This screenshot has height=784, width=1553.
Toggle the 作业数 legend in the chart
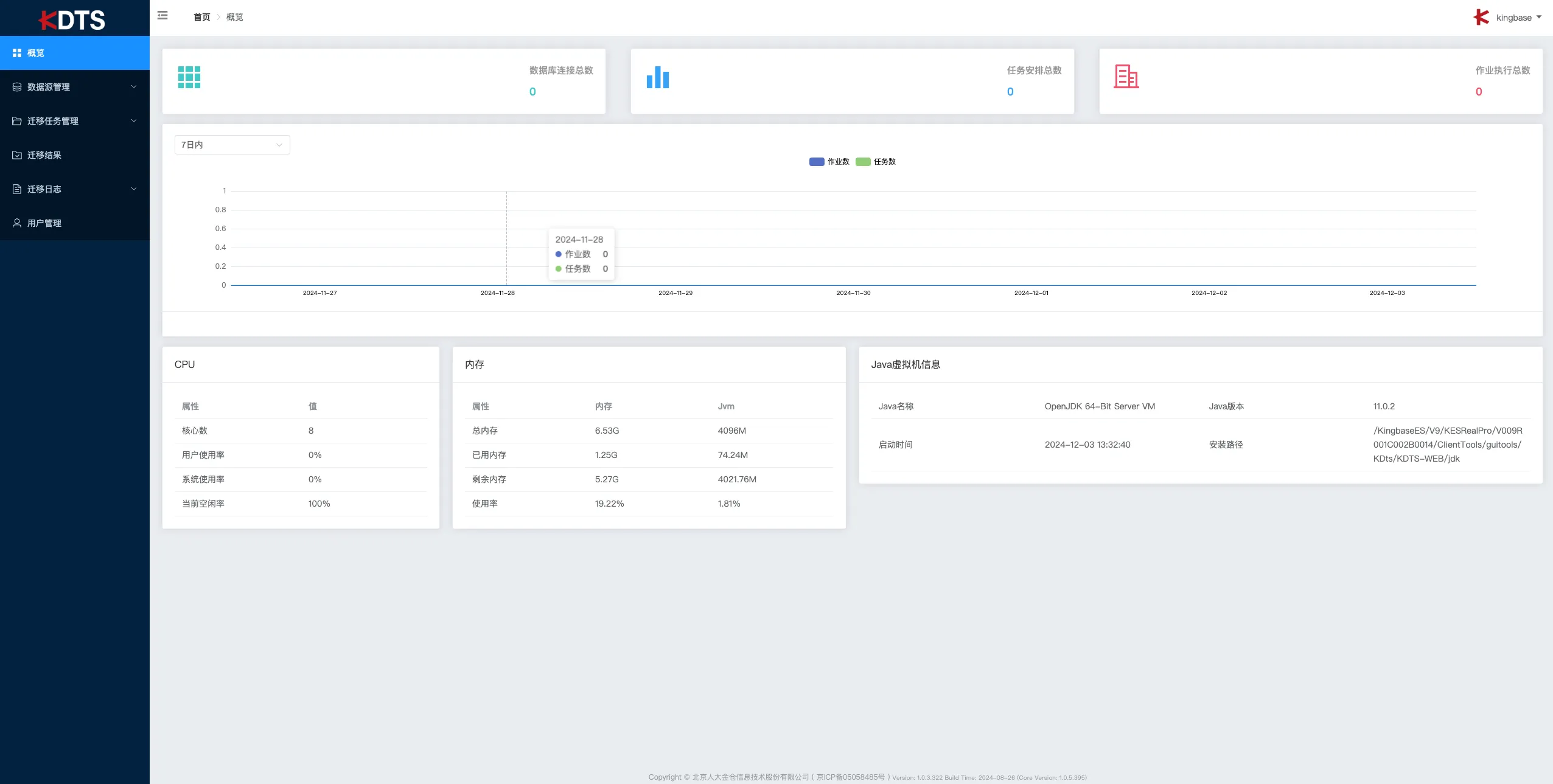(829, 161)
